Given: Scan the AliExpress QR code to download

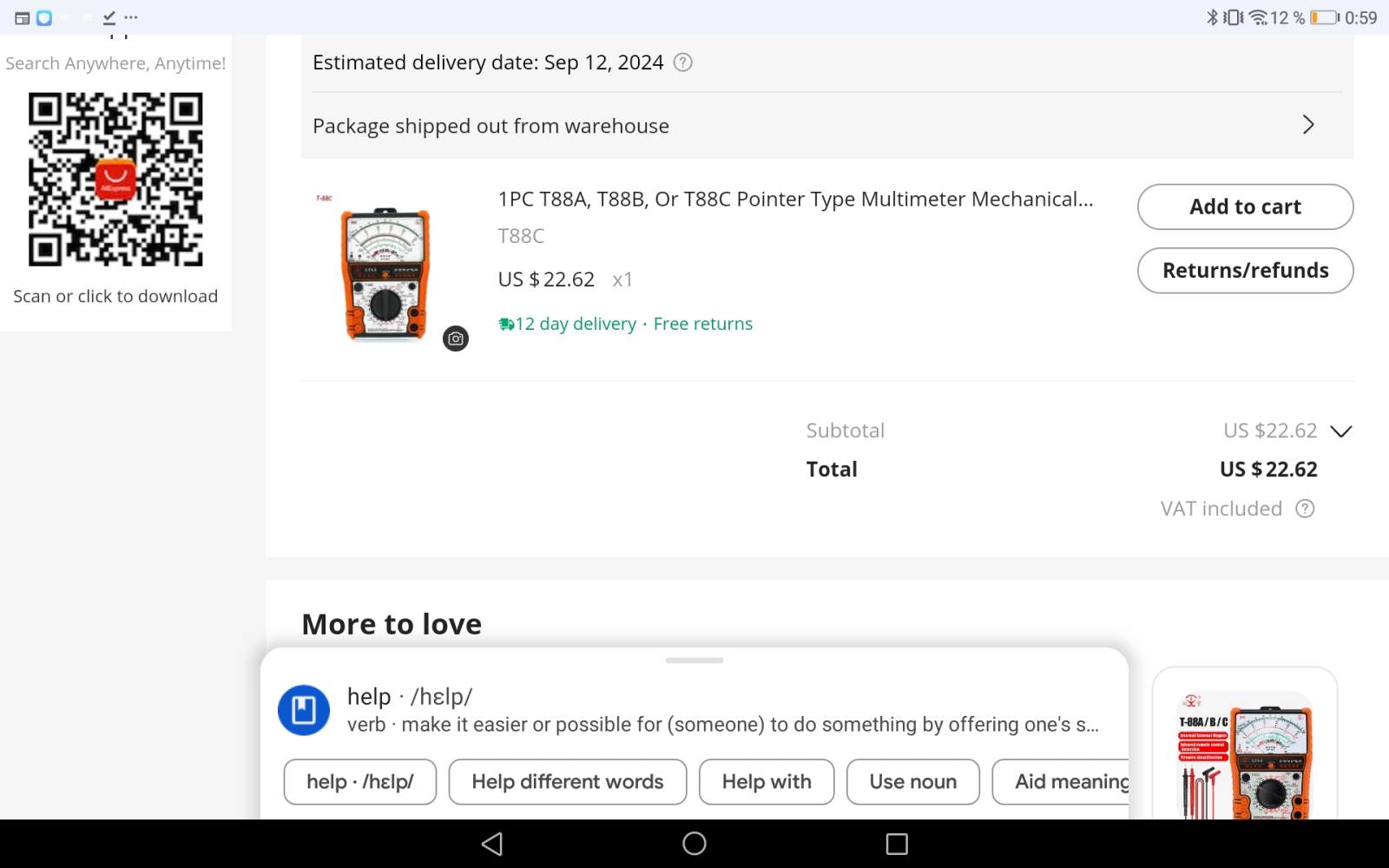Looking at the screenshot, I should 115,180.
